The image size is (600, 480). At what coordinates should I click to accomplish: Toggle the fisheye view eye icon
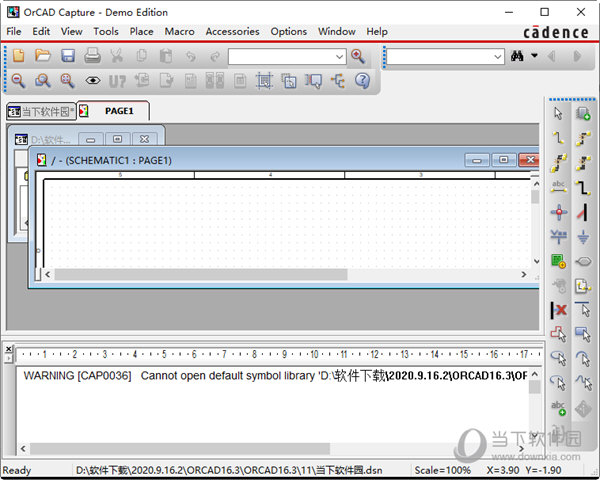pos(93,81)
